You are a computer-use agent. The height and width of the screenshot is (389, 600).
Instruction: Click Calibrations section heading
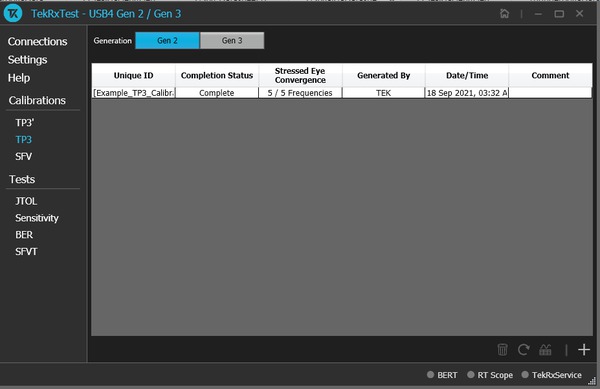tap(37, 101)
